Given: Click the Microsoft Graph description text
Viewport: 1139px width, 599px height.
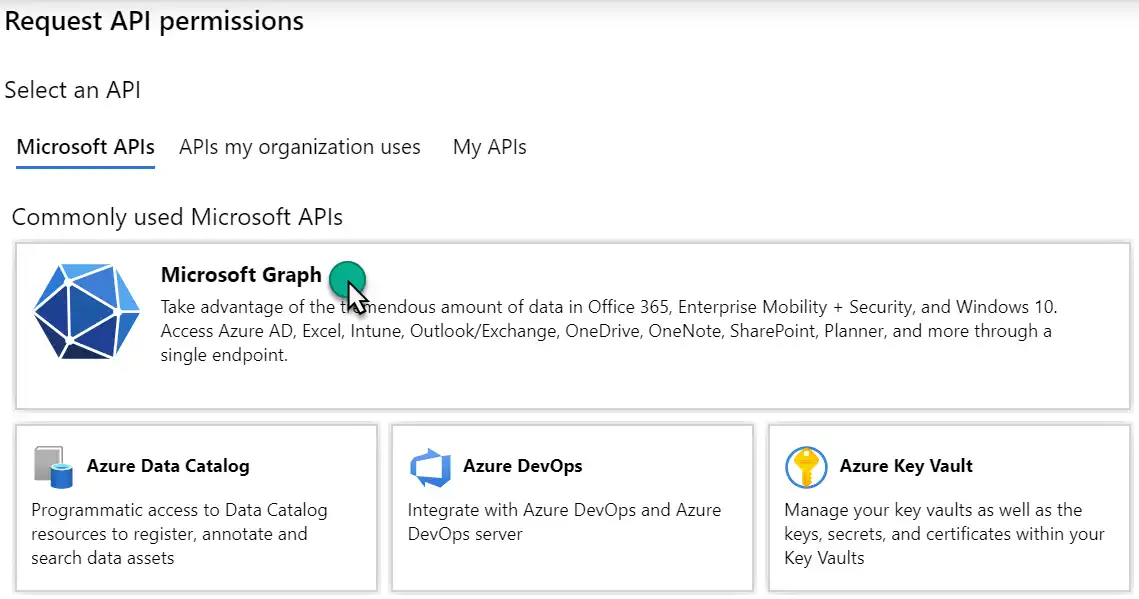Looking at the screenshot, I should 609,331.
